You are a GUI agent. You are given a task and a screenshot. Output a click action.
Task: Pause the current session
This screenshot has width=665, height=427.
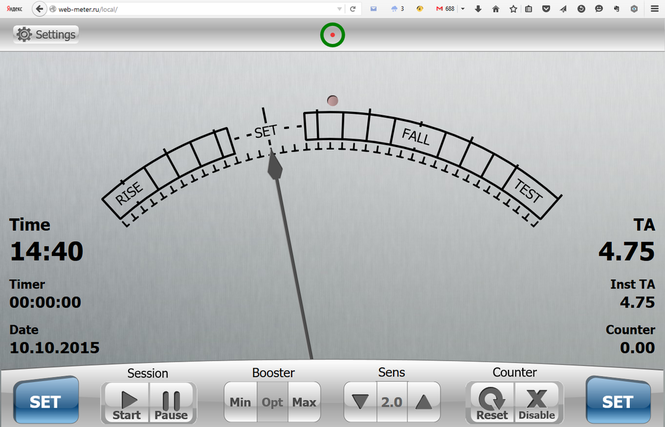[170, 402]
